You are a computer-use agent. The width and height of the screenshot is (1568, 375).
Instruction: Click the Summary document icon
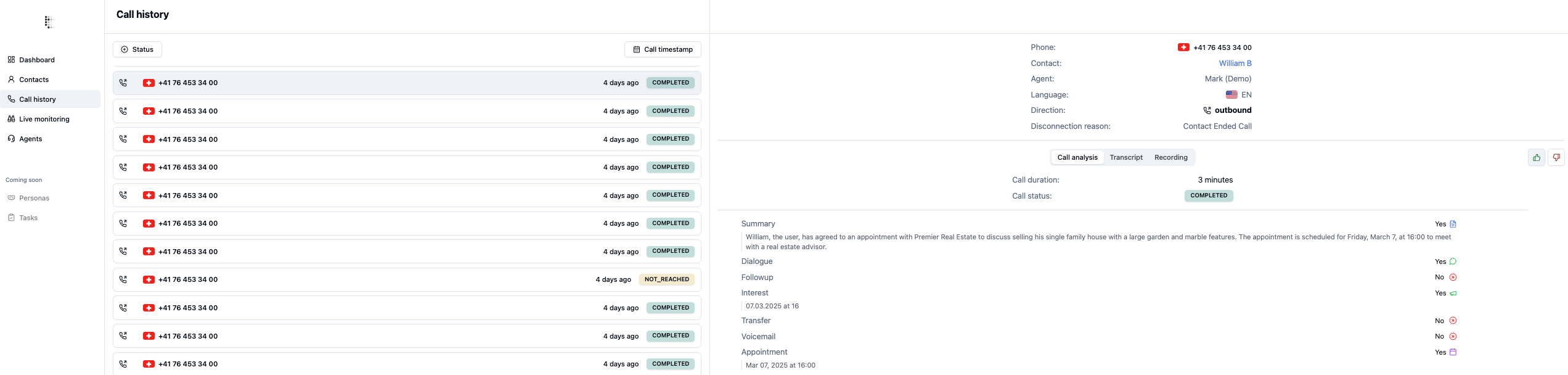1453,224
